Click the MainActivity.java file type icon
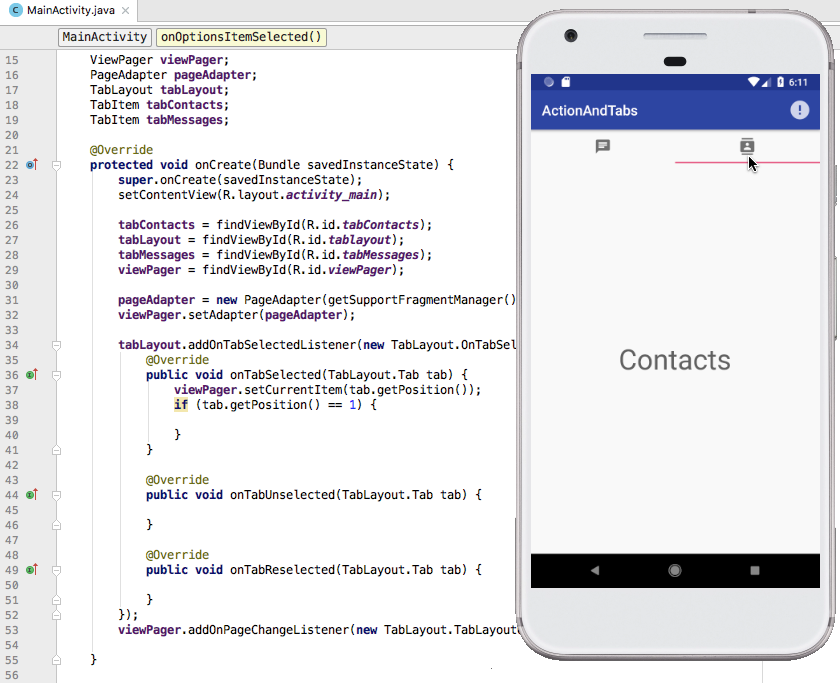Screen dimensions: 840x683 click(x=16, y=10)
